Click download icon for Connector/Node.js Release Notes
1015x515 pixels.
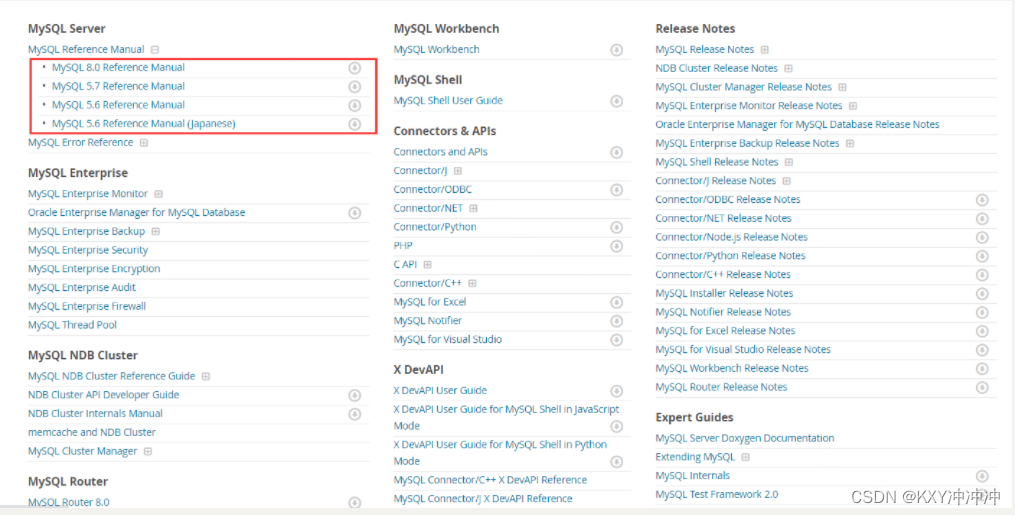pyautogui.click(x=982, y=237)
